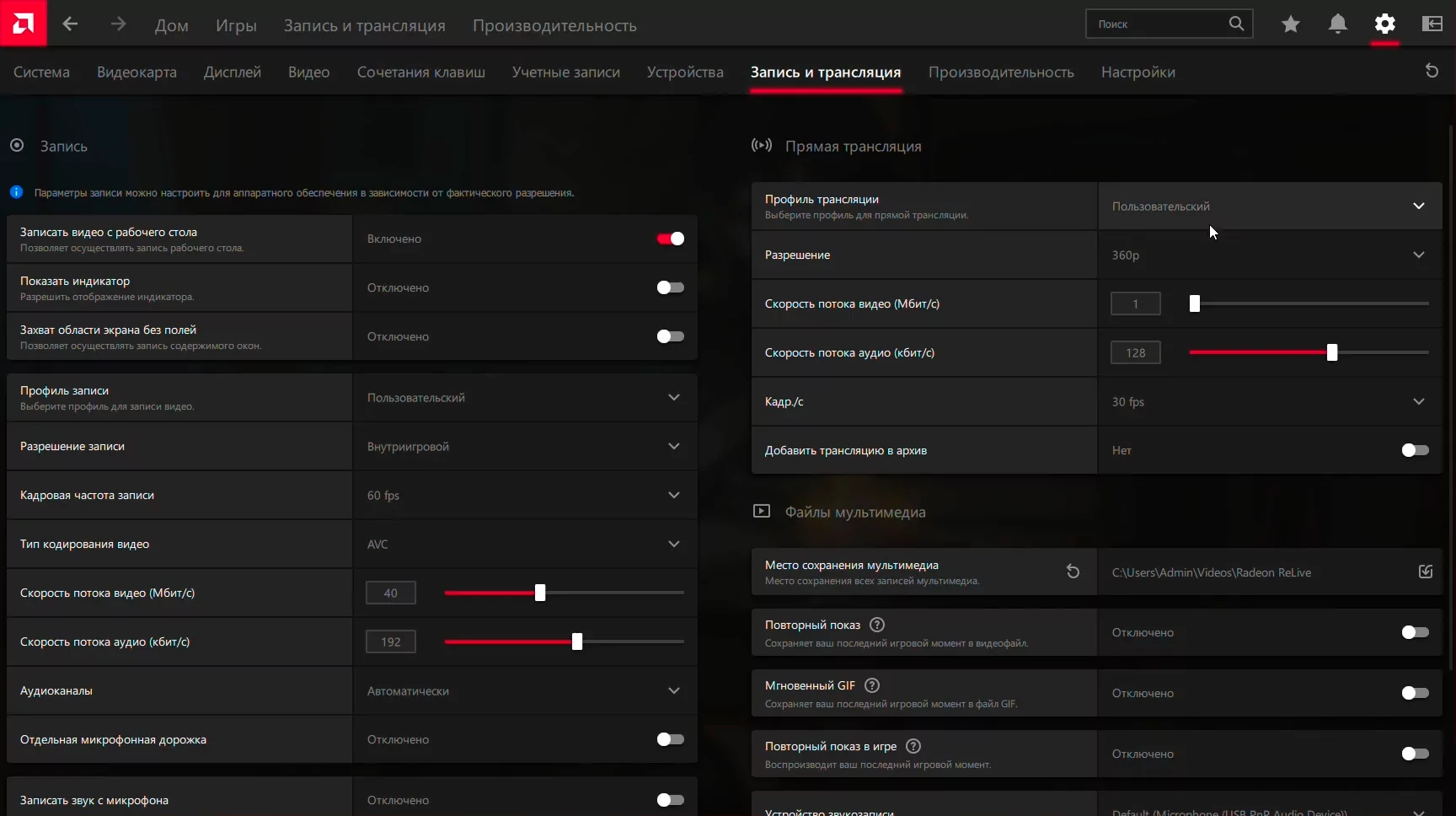The height and width of the screenshot is (816, 1456).
Task: Reset media save location to default
Action: tap(1073, 572)
